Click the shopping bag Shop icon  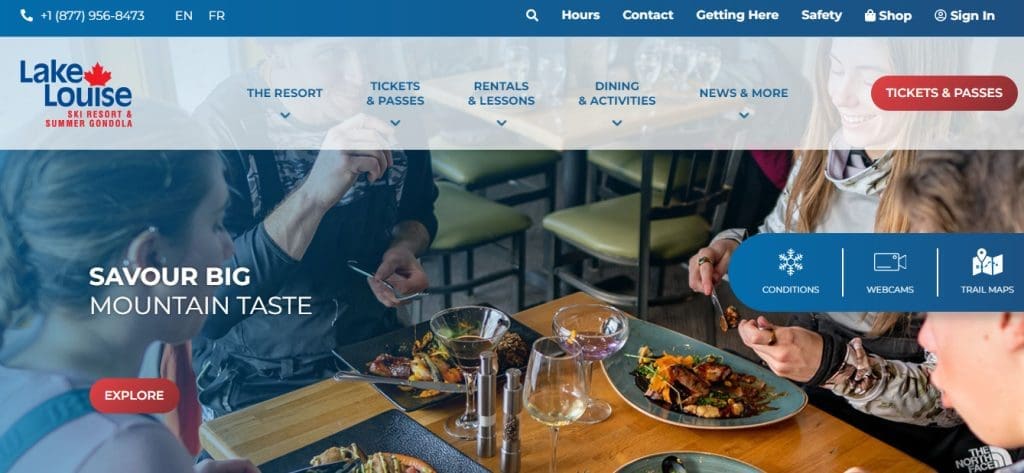(870, 16)
